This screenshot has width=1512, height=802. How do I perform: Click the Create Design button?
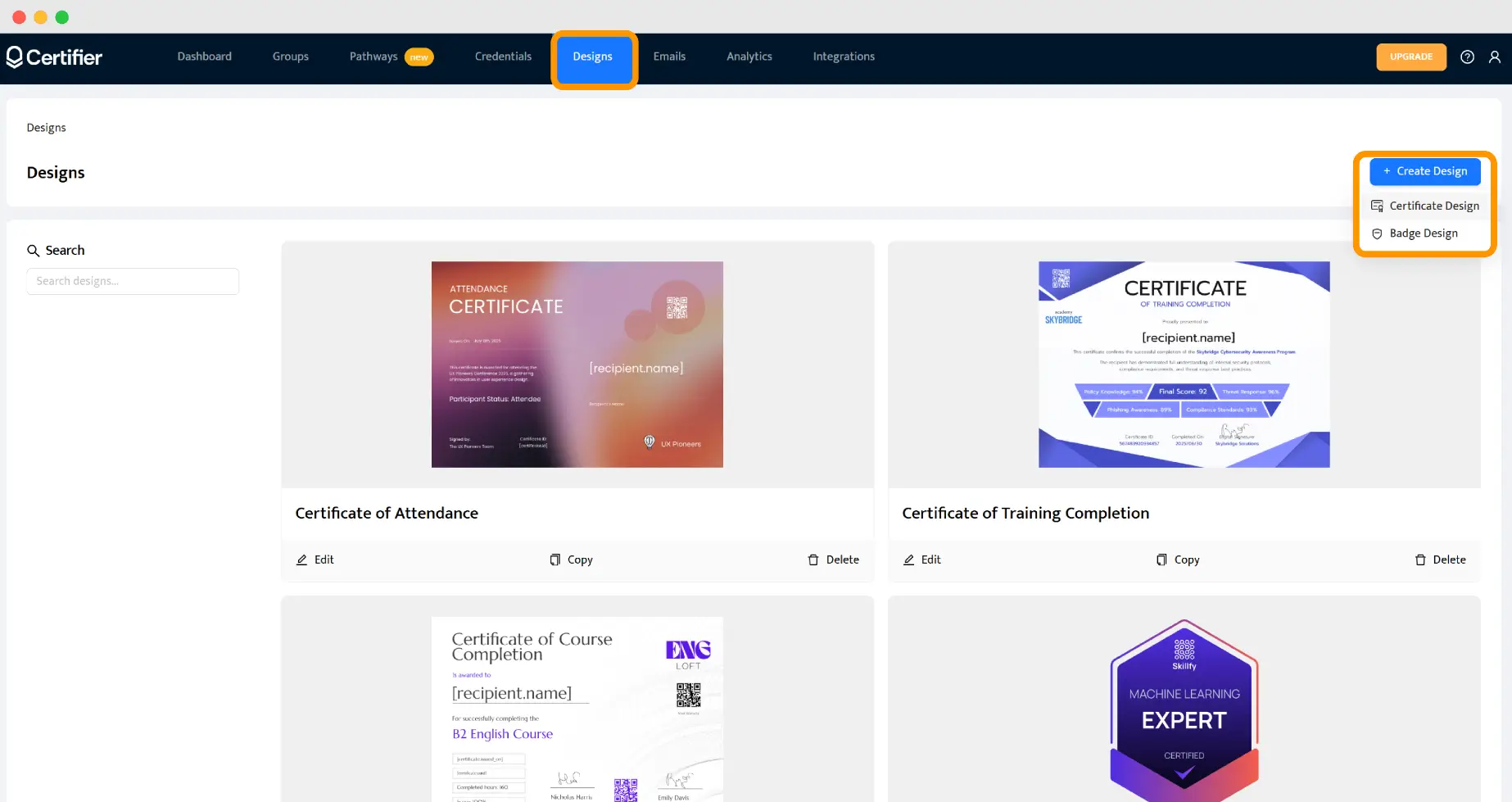pos(1425,171)
